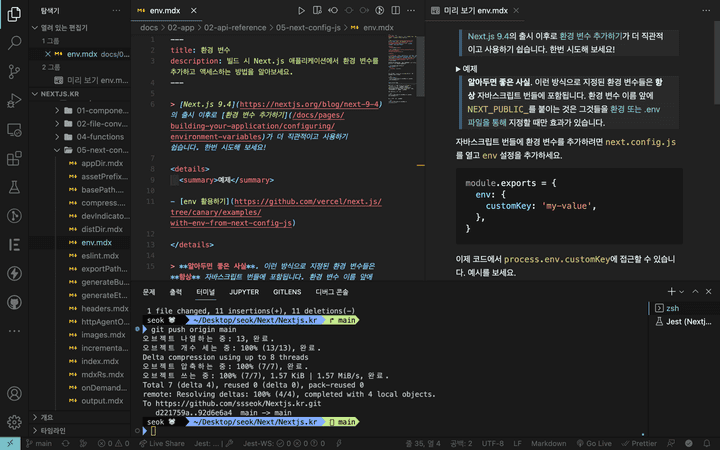Screen dimensions: 720x450
Task: Click Go Live in status bar
Action: coord(594,444)
